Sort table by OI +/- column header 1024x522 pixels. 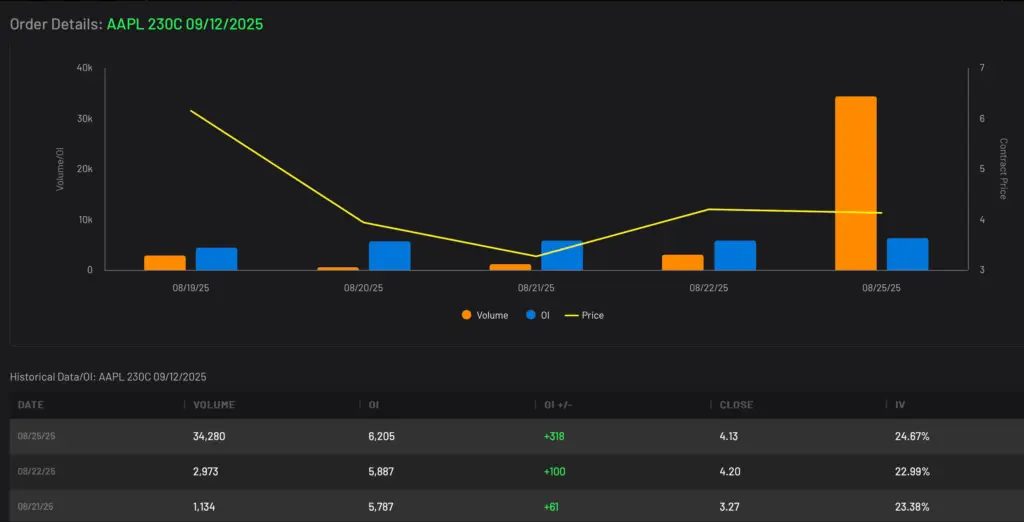click(558, 405)
